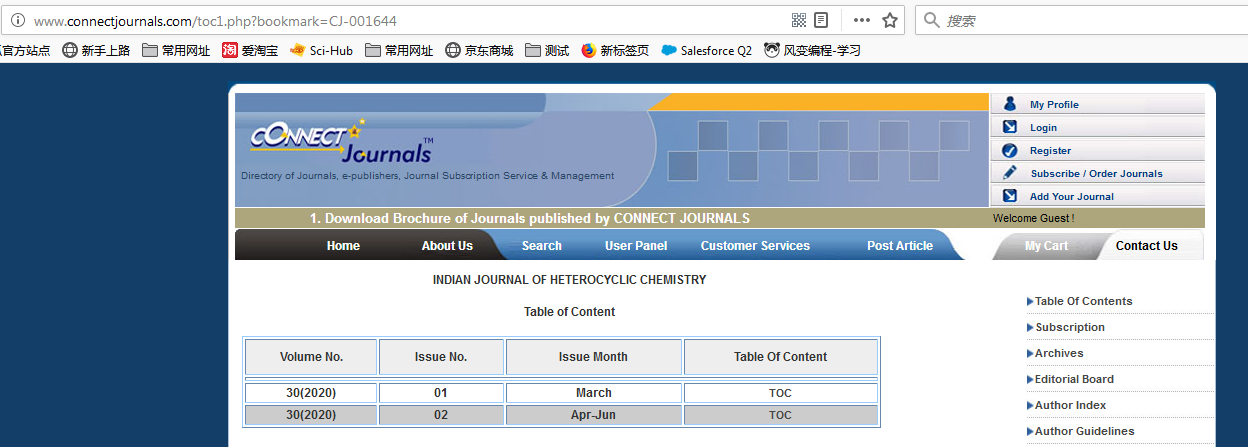Click the Subscribe pencil icon
1248x447 pixels.
pyautogui.click(x=1009, y=173)
